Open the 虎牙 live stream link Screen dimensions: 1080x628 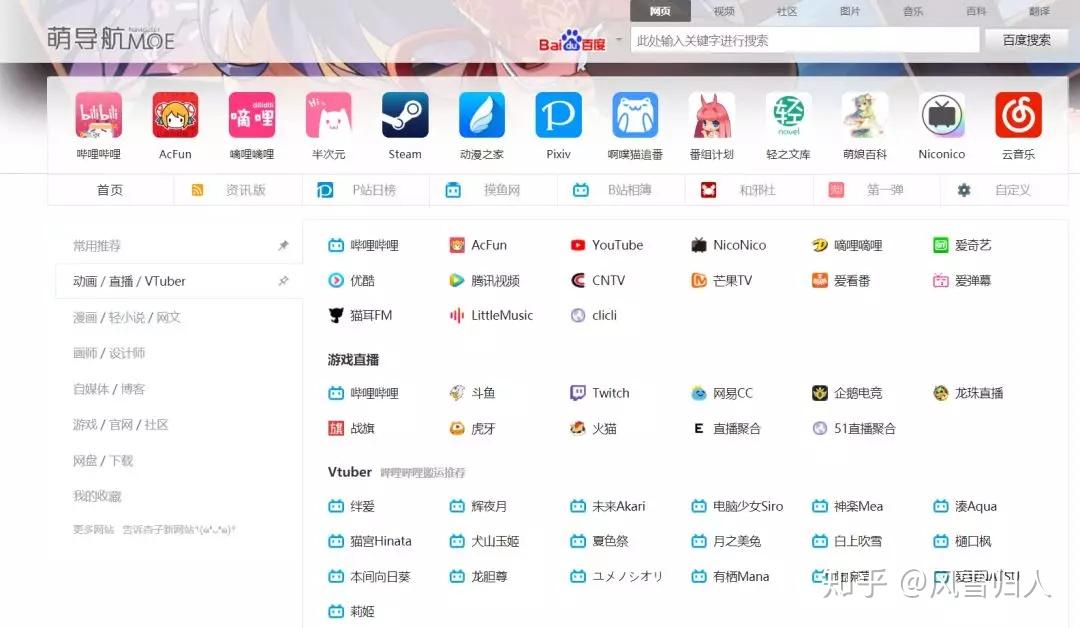click(472, 428)
